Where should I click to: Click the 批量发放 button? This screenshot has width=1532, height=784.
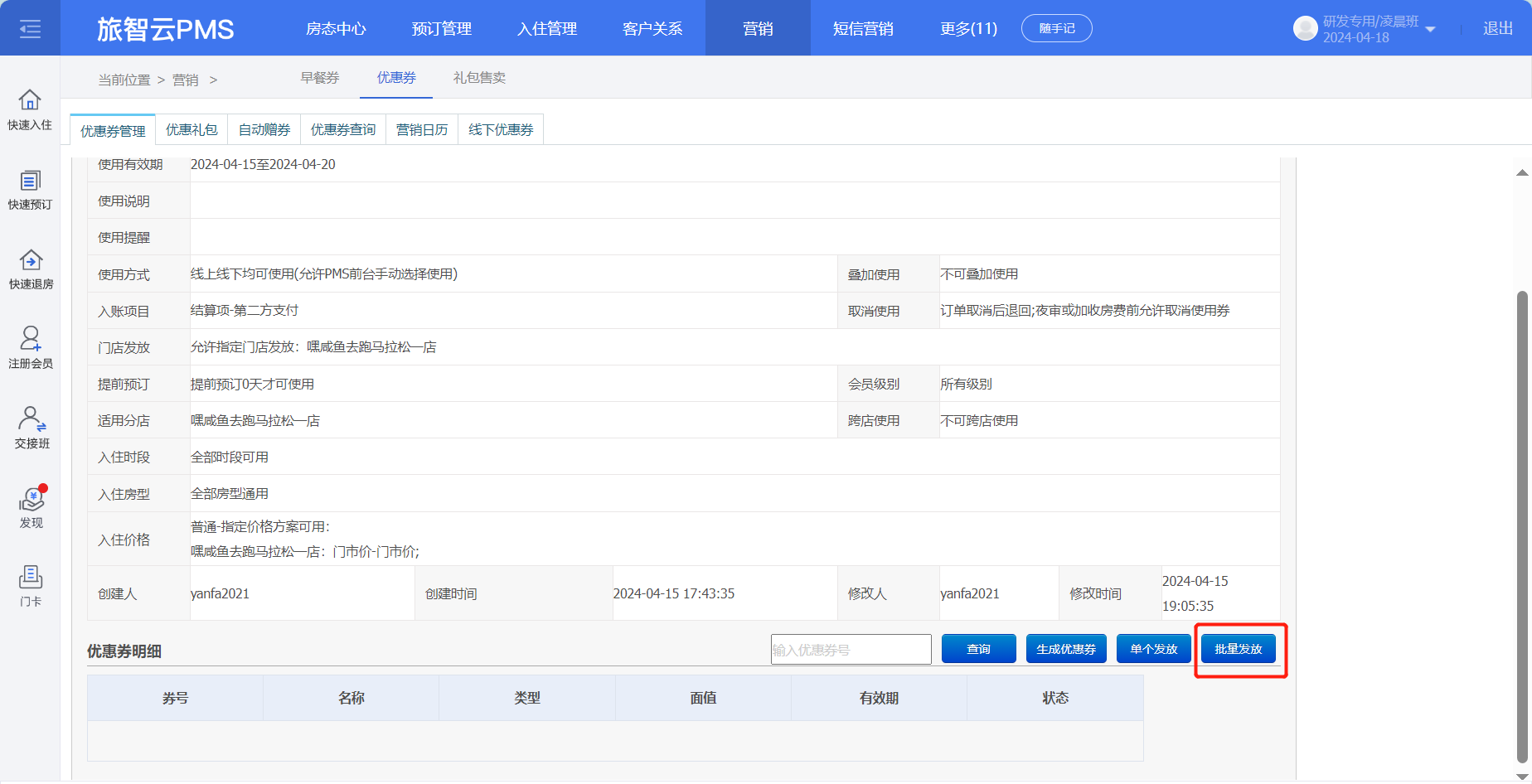(x=1239, y=649)
